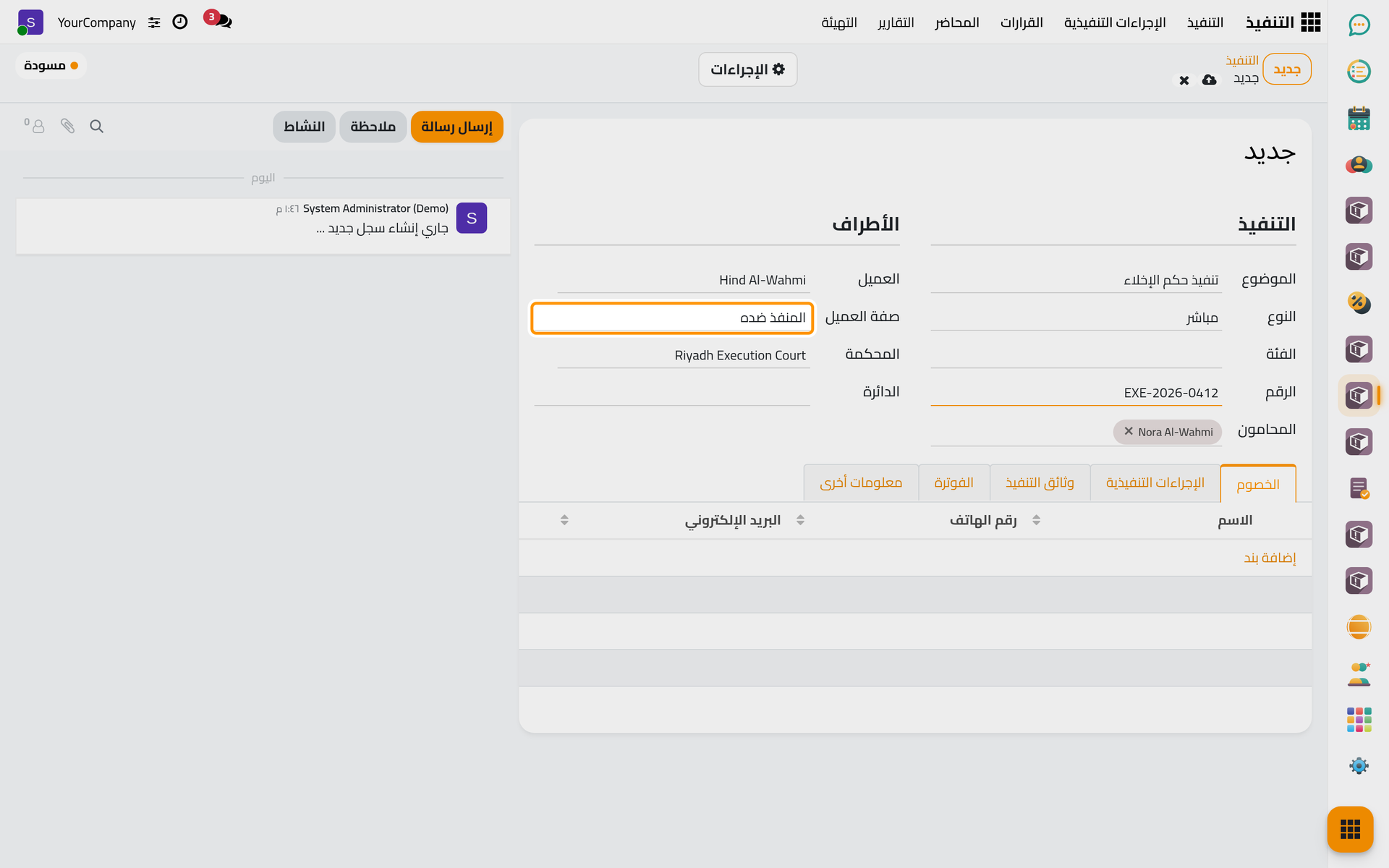The width and height of the screenshot is (1389, 868).
Task: Open the التهيئة top menu
Action: (x=839, y=22)
